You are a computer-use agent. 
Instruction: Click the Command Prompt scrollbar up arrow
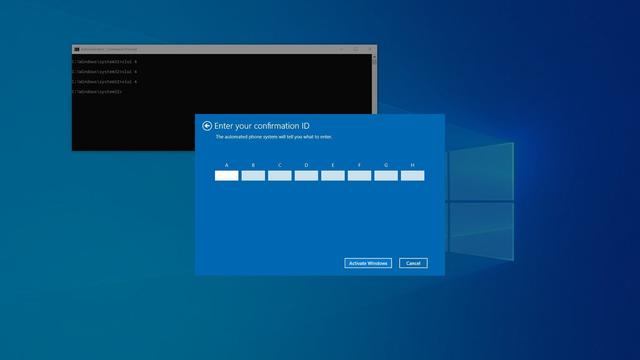tap(374, 57)
